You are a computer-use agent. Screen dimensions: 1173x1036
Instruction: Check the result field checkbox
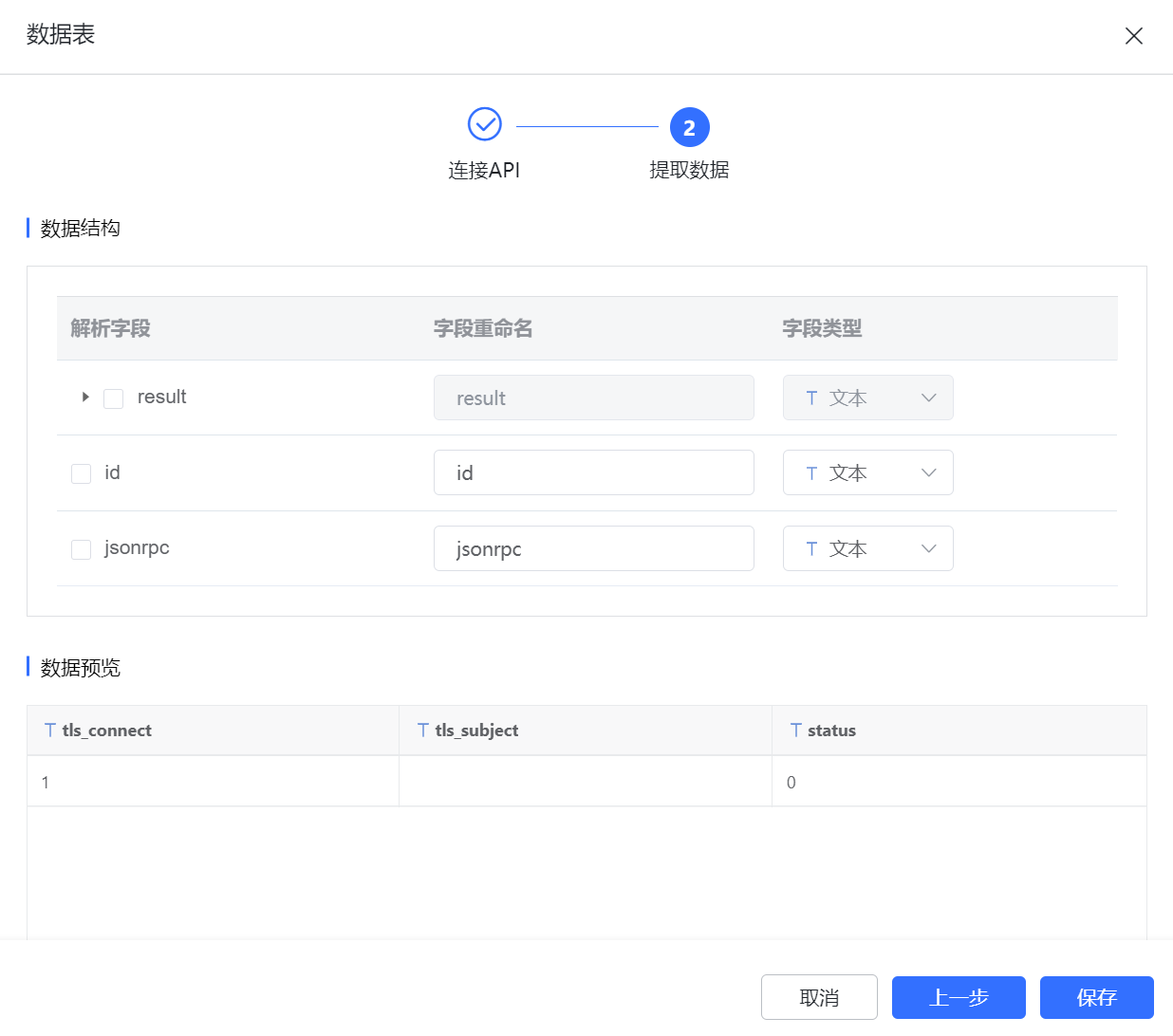[113, 398]
